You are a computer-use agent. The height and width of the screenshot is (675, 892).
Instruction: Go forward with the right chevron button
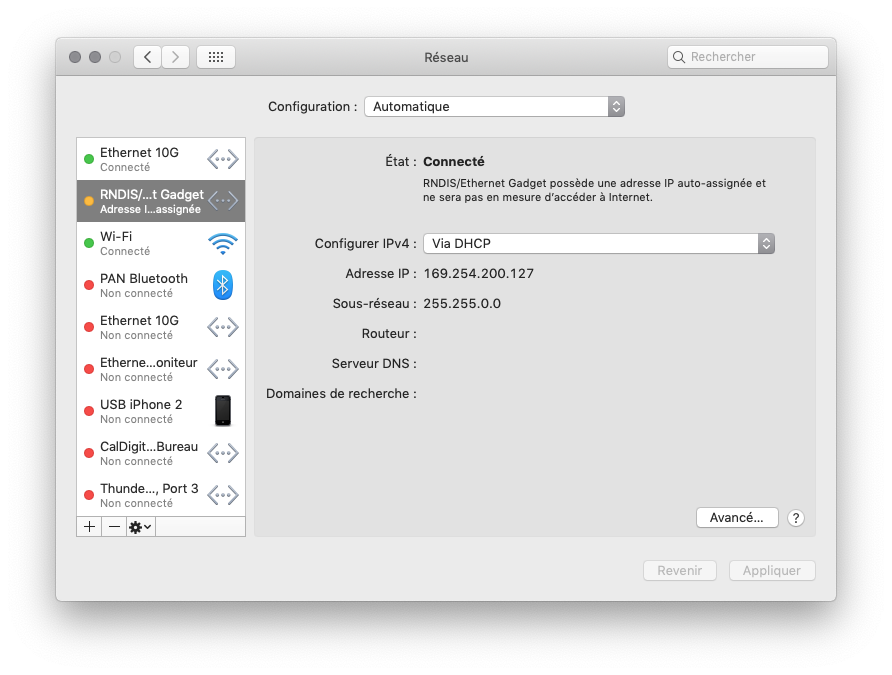point(175,57)
